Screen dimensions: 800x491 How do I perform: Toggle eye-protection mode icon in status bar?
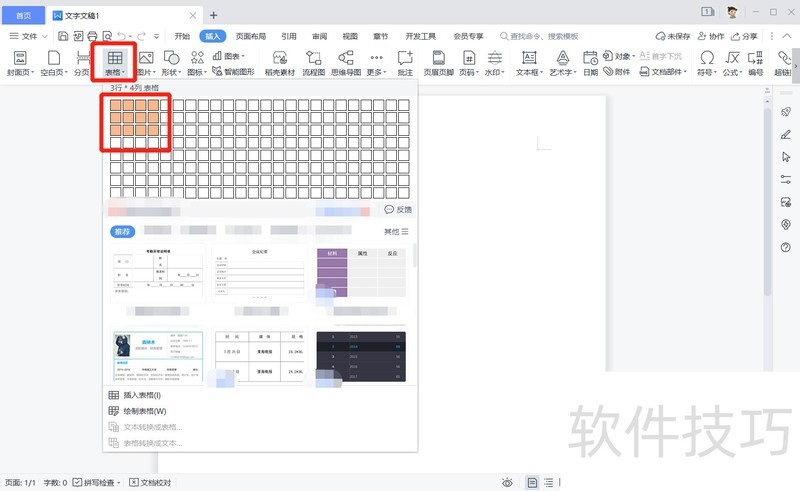(508, 482)
